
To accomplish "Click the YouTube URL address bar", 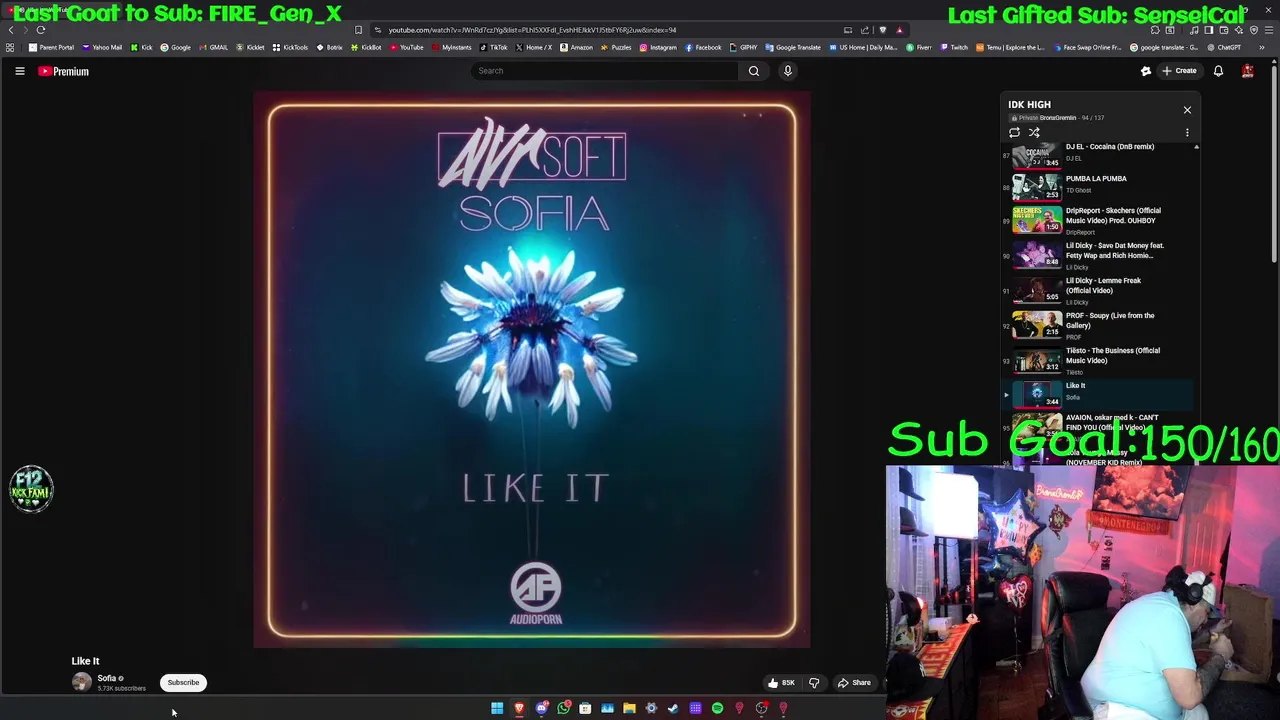I will pos(610,30).
